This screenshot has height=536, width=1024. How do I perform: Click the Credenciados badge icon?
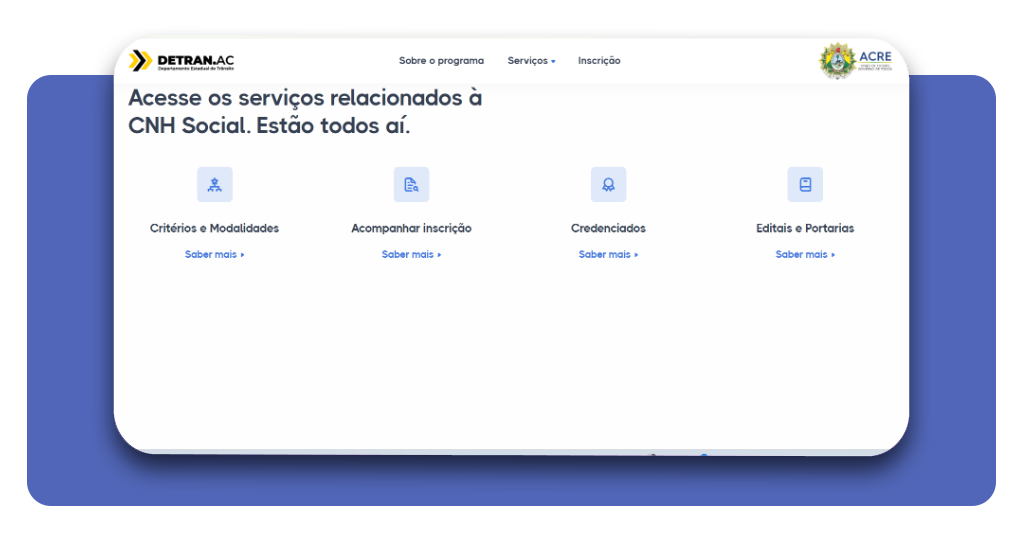[609, 185]
